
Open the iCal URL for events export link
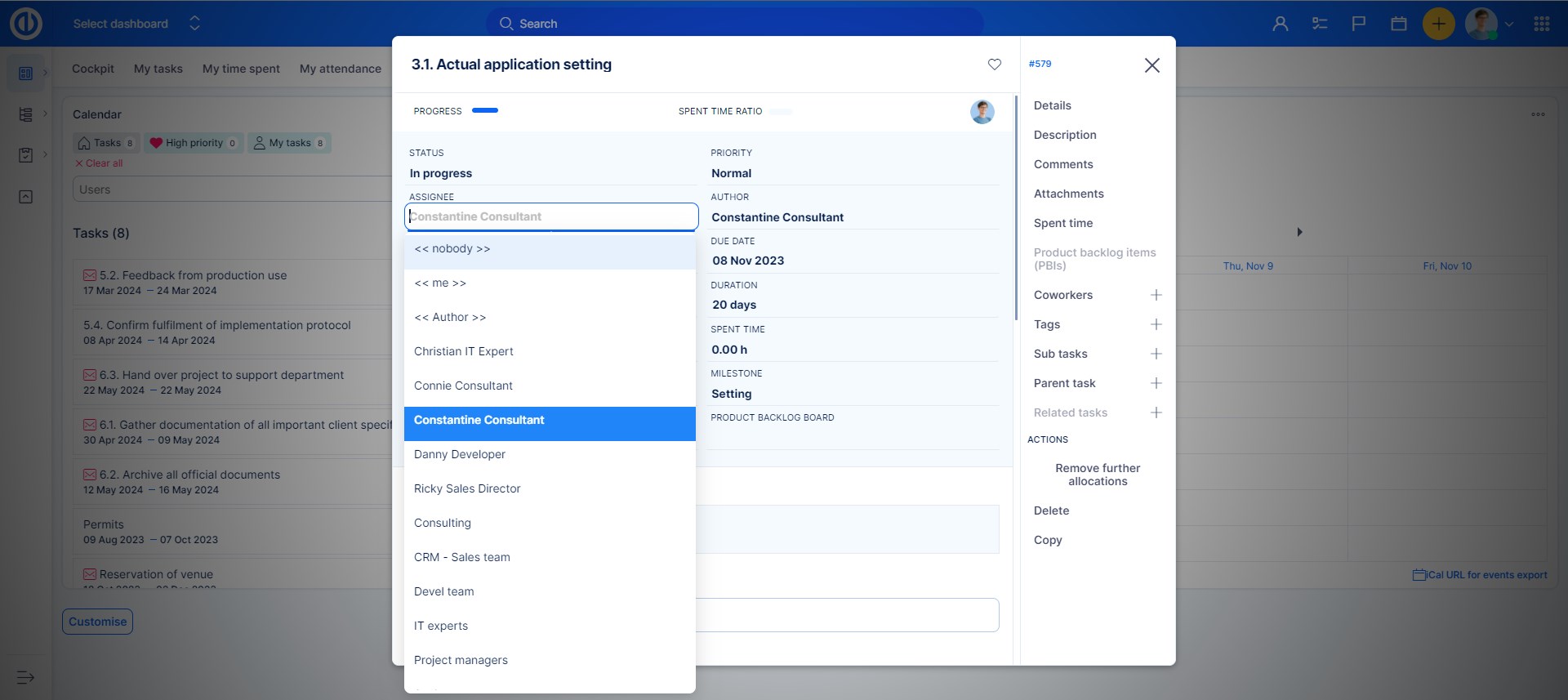(1480, 575)
